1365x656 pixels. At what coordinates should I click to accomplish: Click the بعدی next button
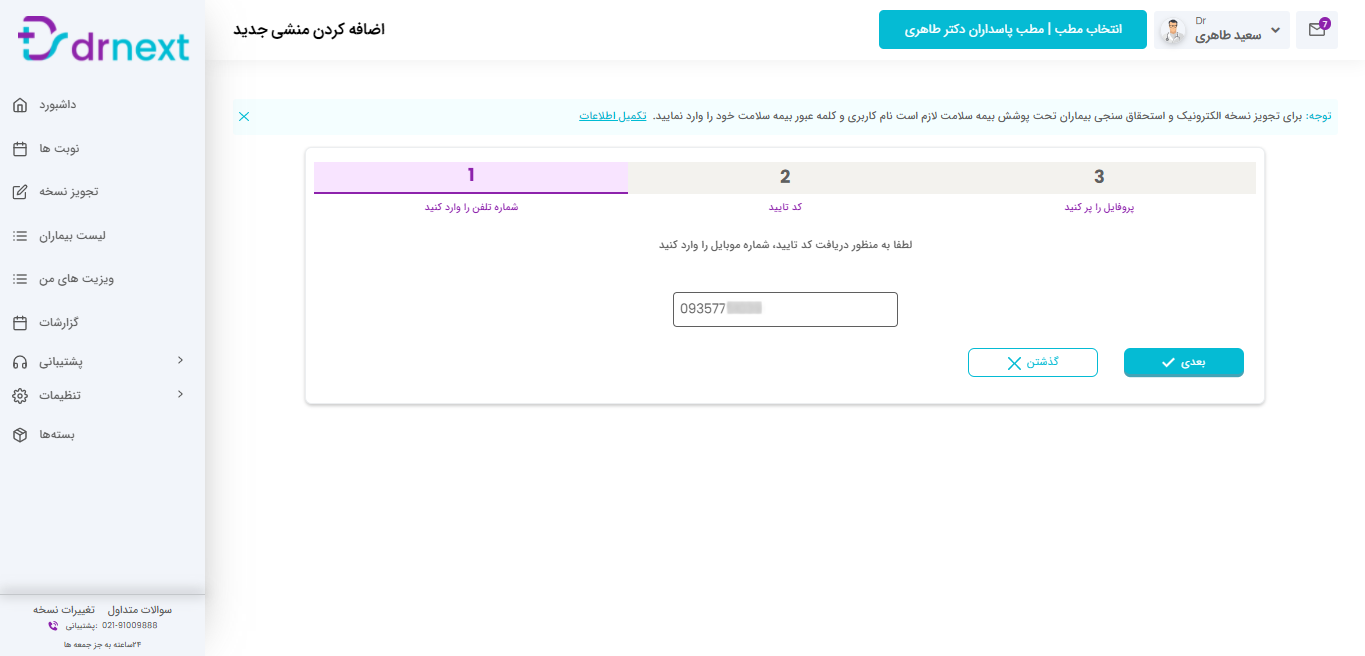pyautogui.click(x=1184, y=362)
